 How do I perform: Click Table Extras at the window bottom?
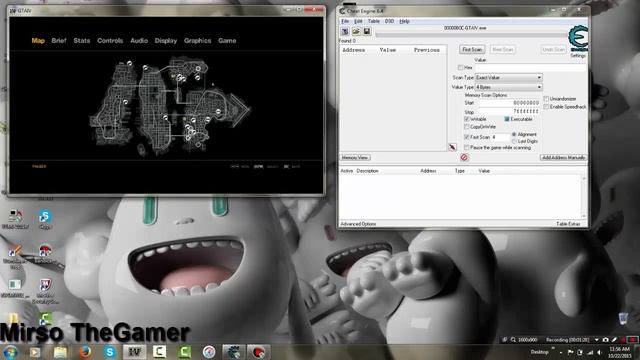tap(568, 224)
